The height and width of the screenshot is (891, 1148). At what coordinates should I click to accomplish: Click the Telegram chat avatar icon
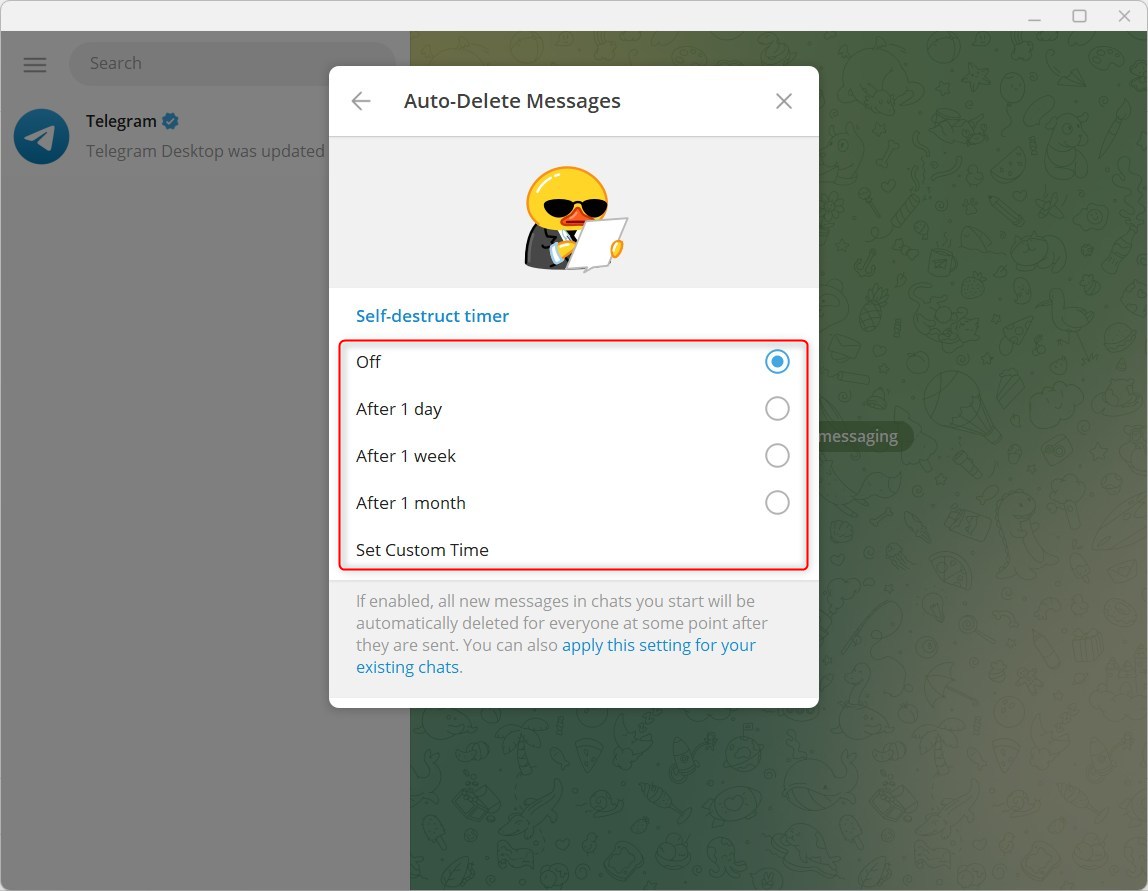[x=41, y=136]
